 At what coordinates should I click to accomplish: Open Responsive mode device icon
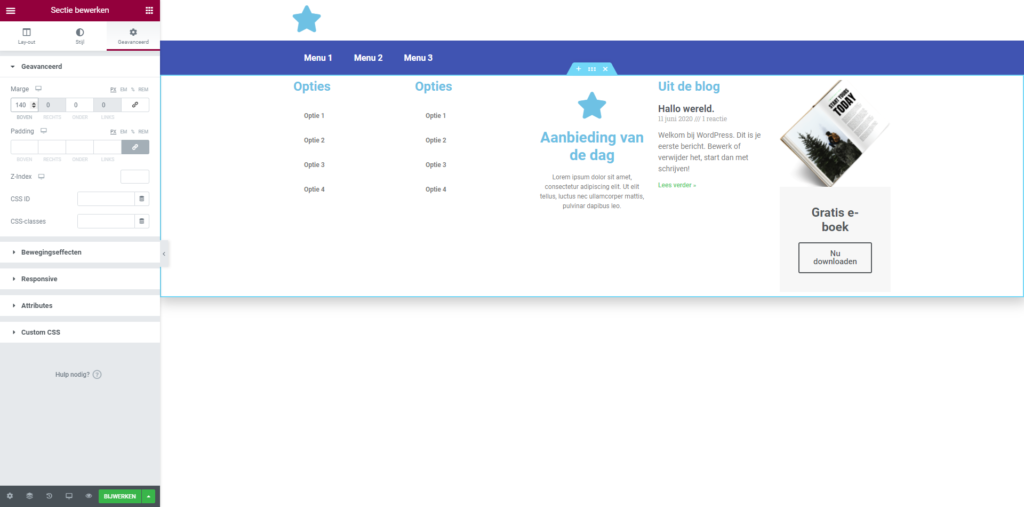point(69,496)
